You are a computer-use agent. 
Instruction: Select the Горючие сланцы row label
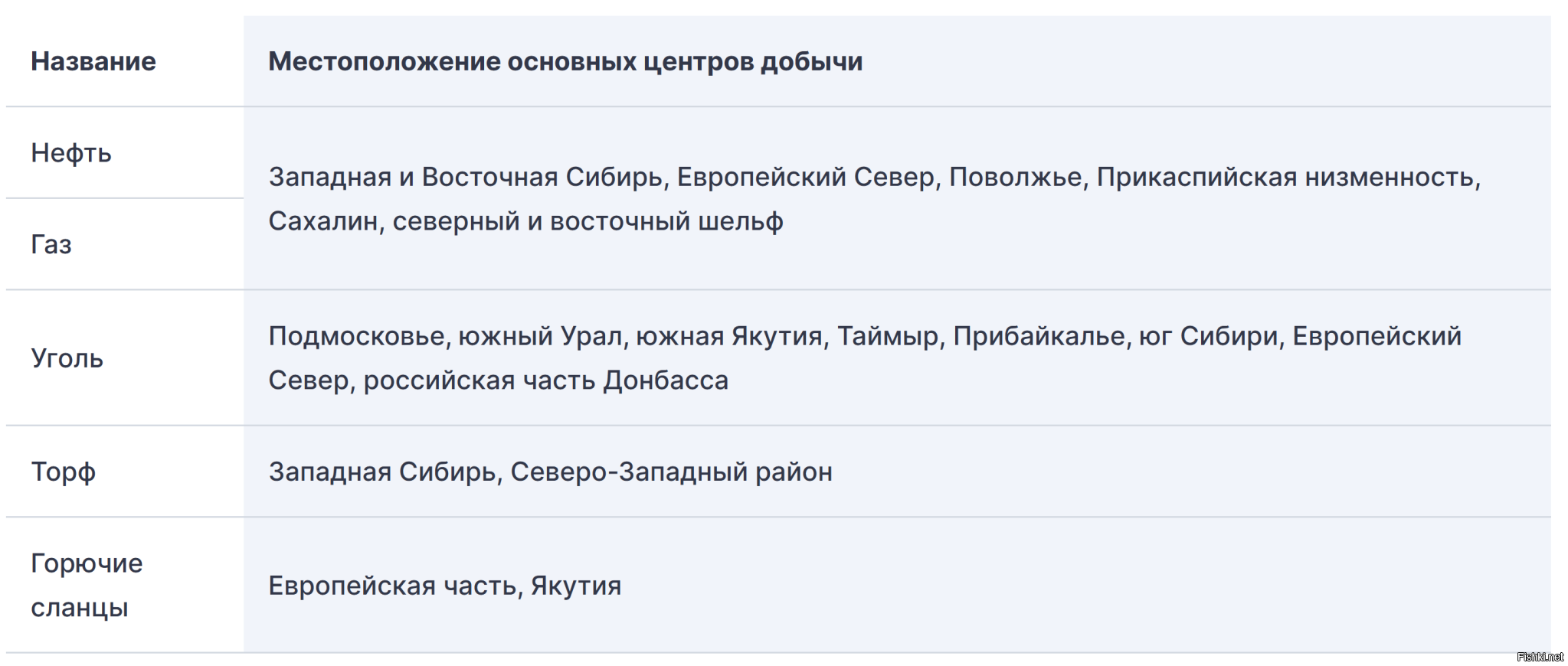[87, 585]
